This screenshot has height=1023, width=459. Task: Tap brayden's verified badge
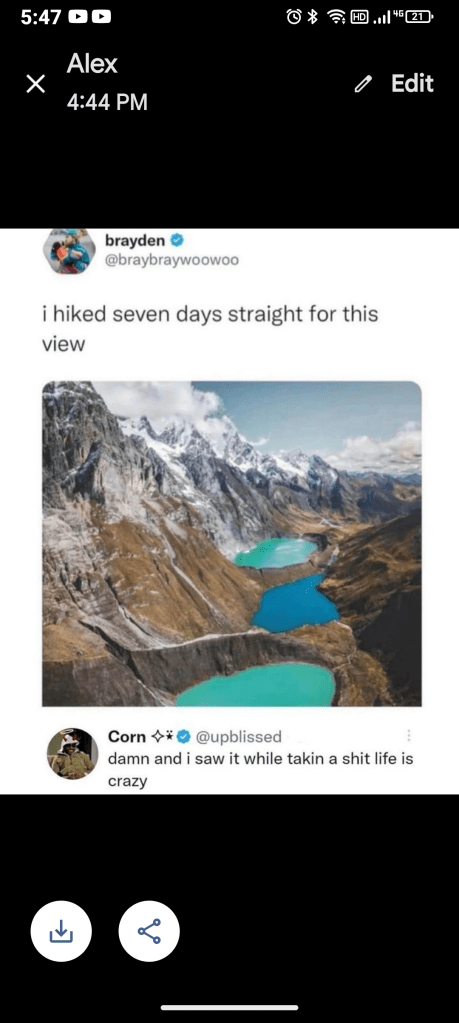[x=177, y=241]
